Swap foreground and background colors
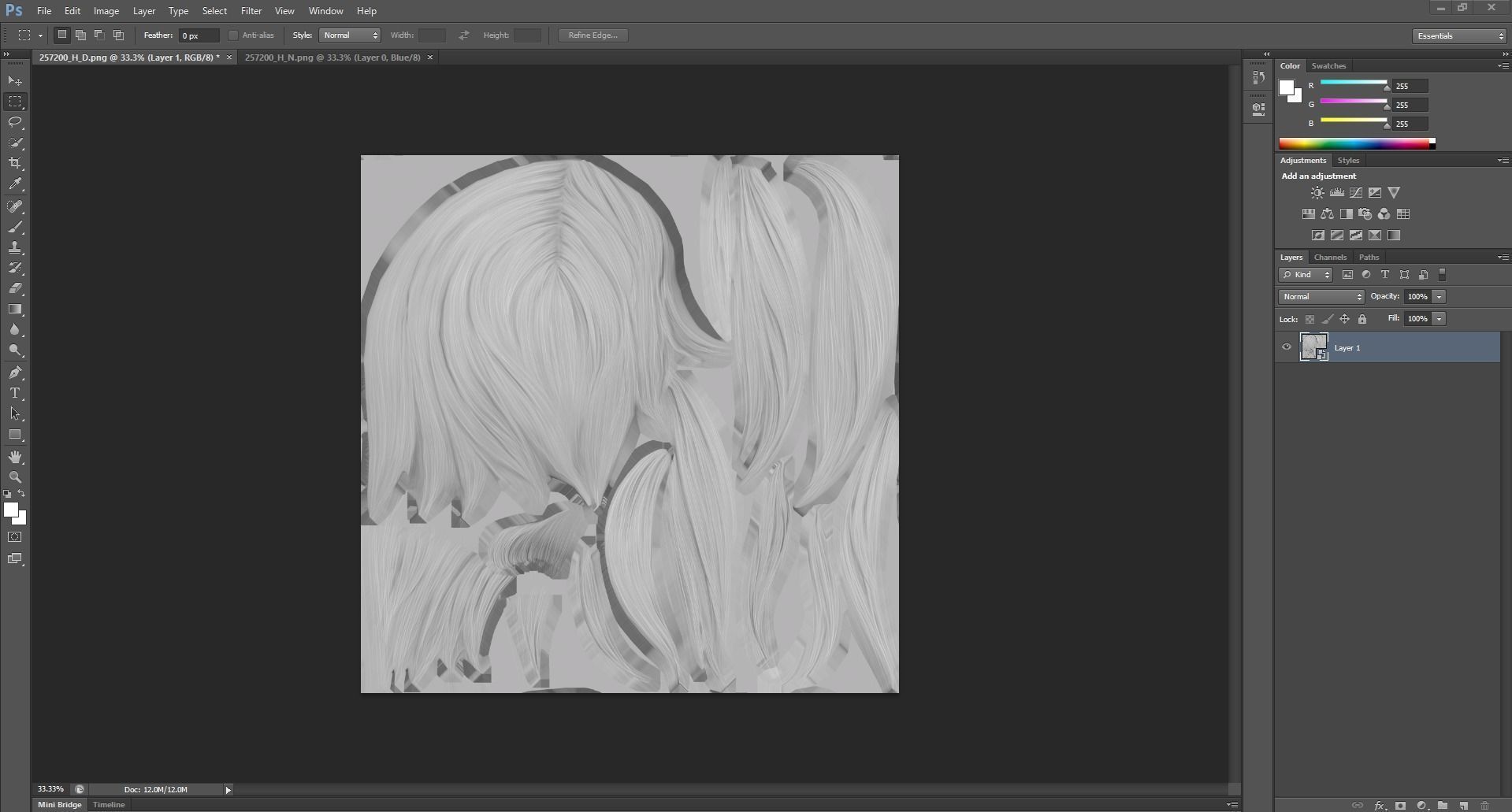This screenshot has height=812, width=1512. [21, 494]
